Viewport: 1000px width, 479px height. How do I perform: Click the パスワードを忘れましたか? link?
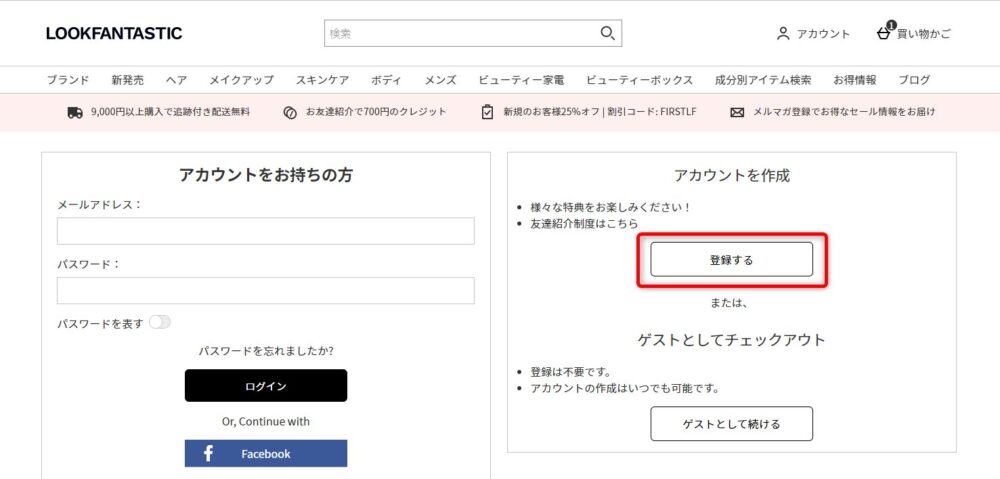tap(266, 351)
